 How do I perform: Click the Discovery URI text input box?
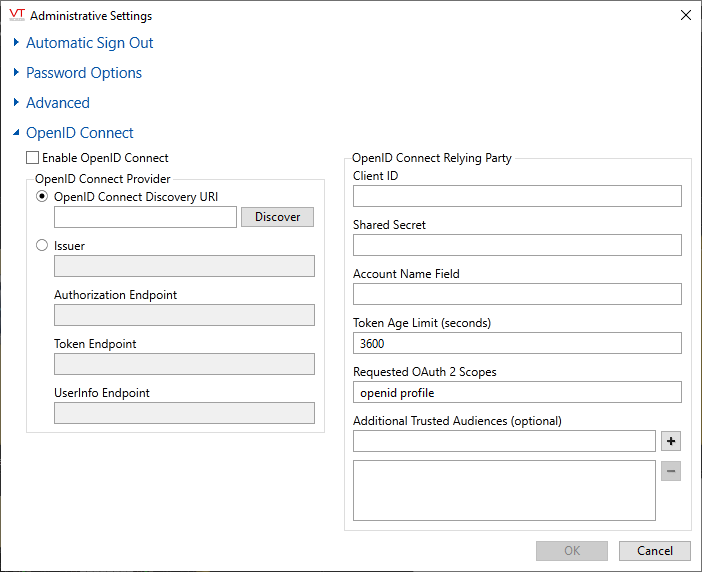pos(145,217)
